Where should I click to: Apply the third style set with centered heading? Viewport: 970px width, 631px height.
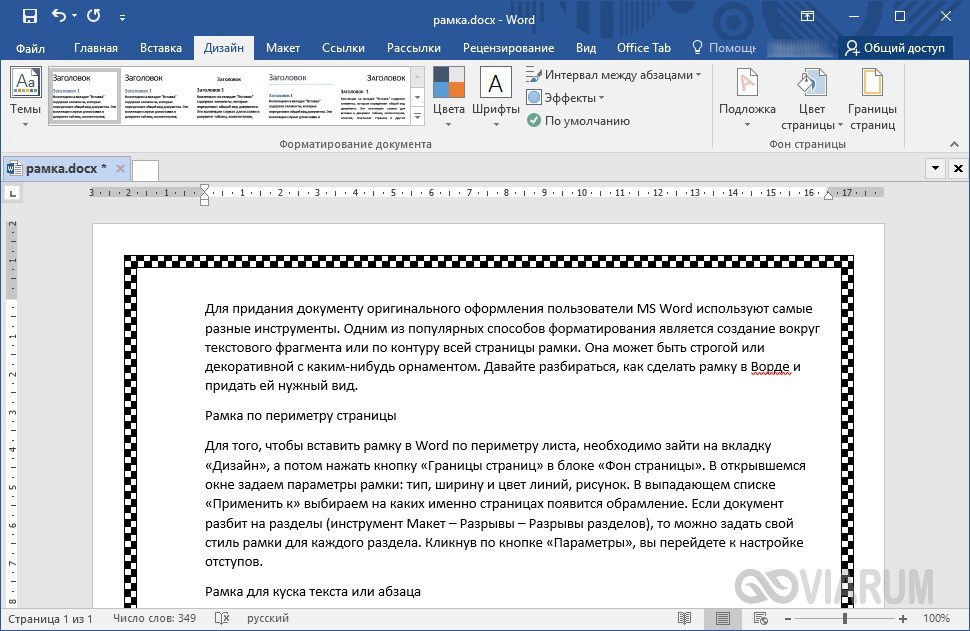[x=228, y=96]
